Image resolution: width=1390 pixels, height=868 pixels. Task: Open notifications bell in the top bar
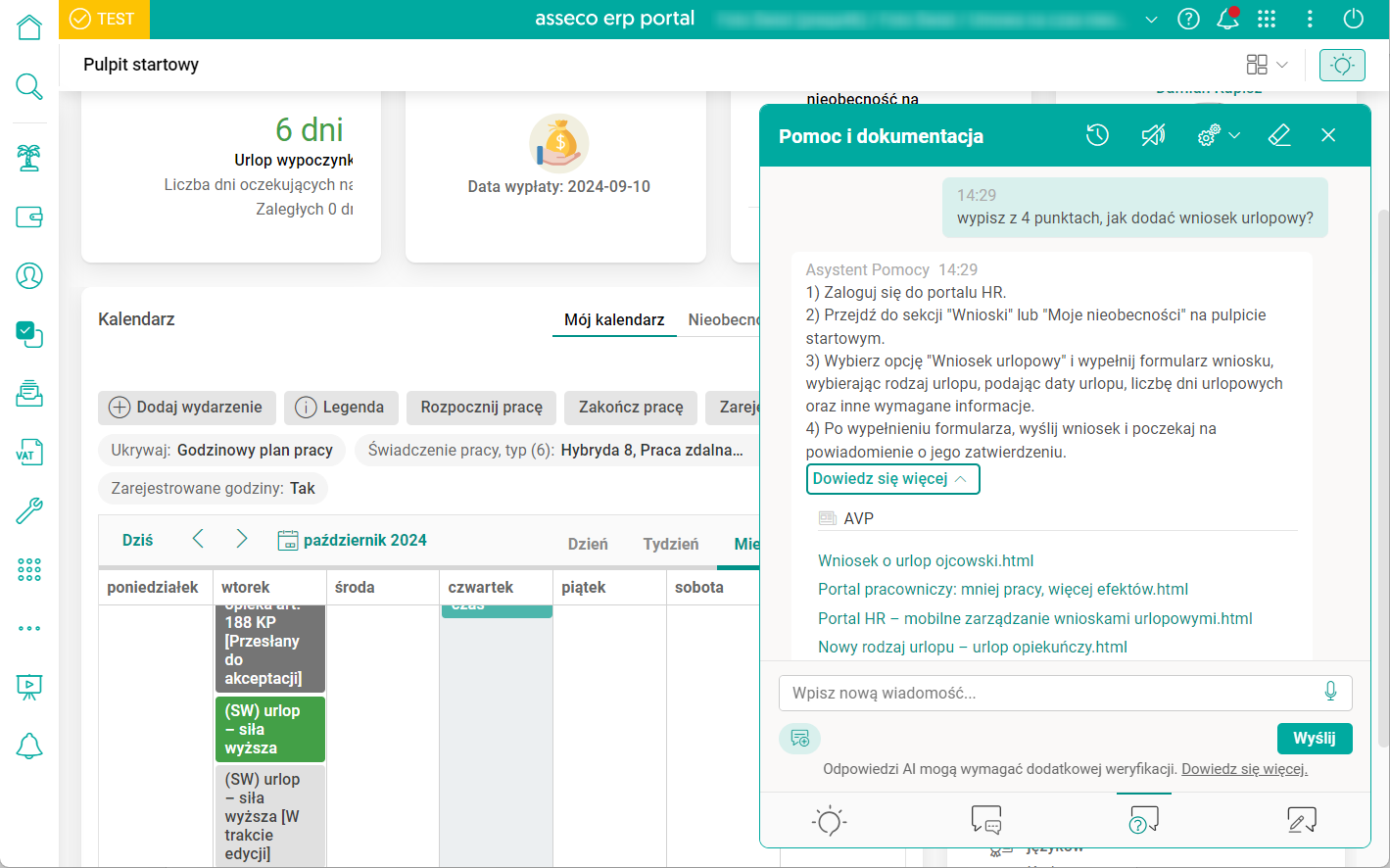coord(1227,19)
